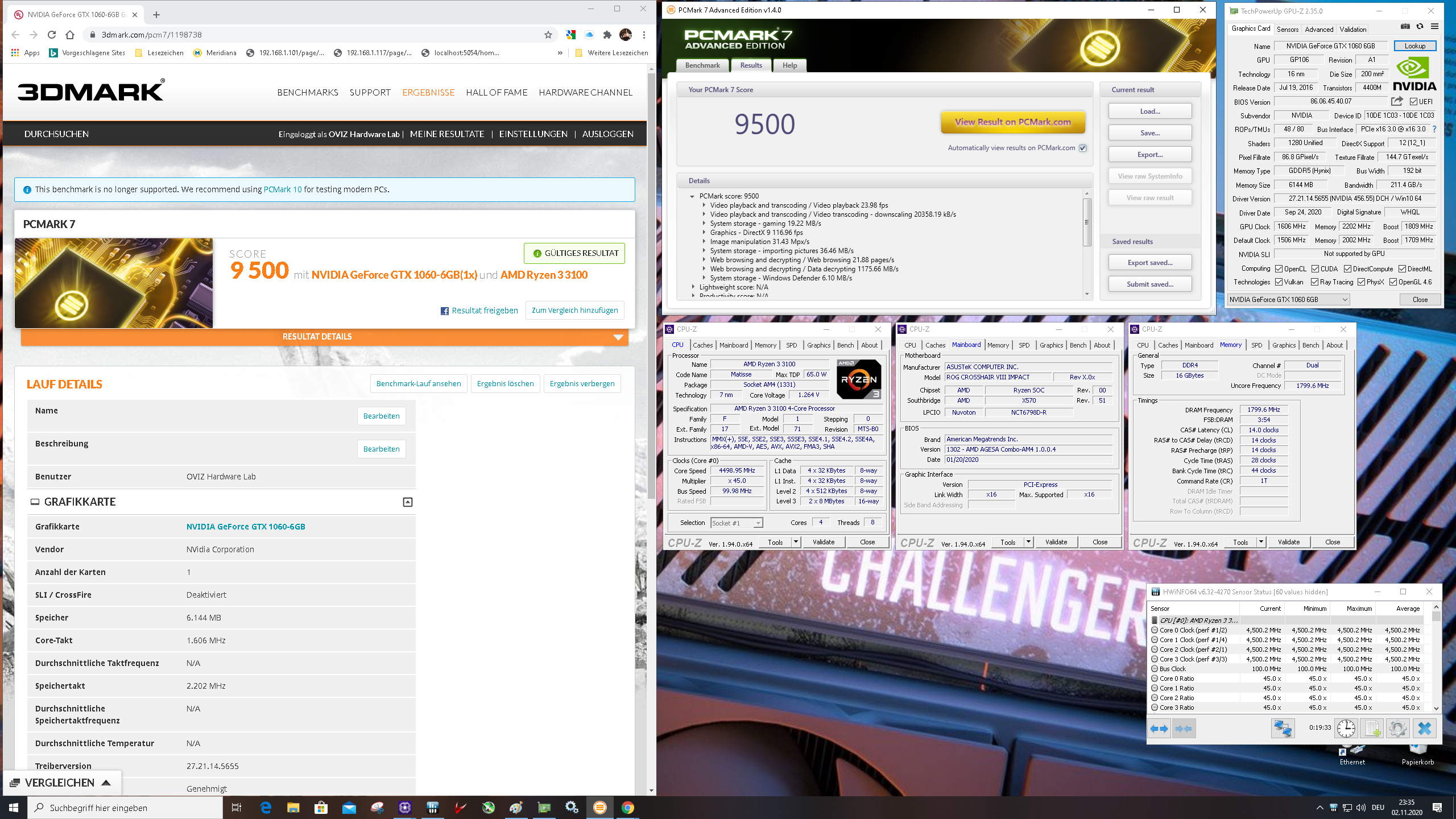
Task: Open GPU-Z hamburger menu
Action: pyautogui.click(x=1434, y=27)
